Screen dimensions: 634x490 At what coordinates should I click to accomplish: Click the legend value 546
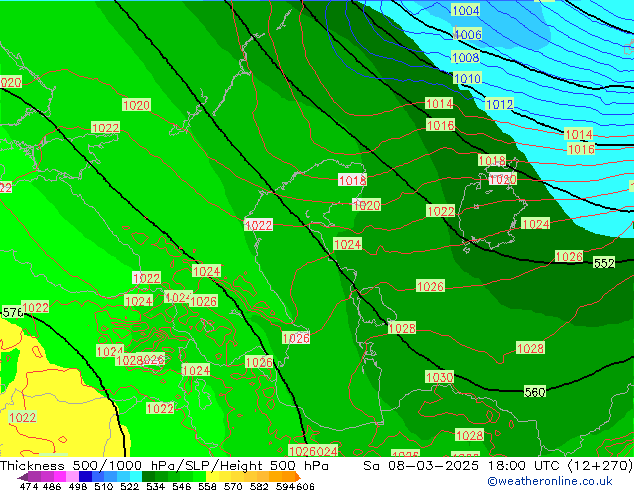pos(182,486)
